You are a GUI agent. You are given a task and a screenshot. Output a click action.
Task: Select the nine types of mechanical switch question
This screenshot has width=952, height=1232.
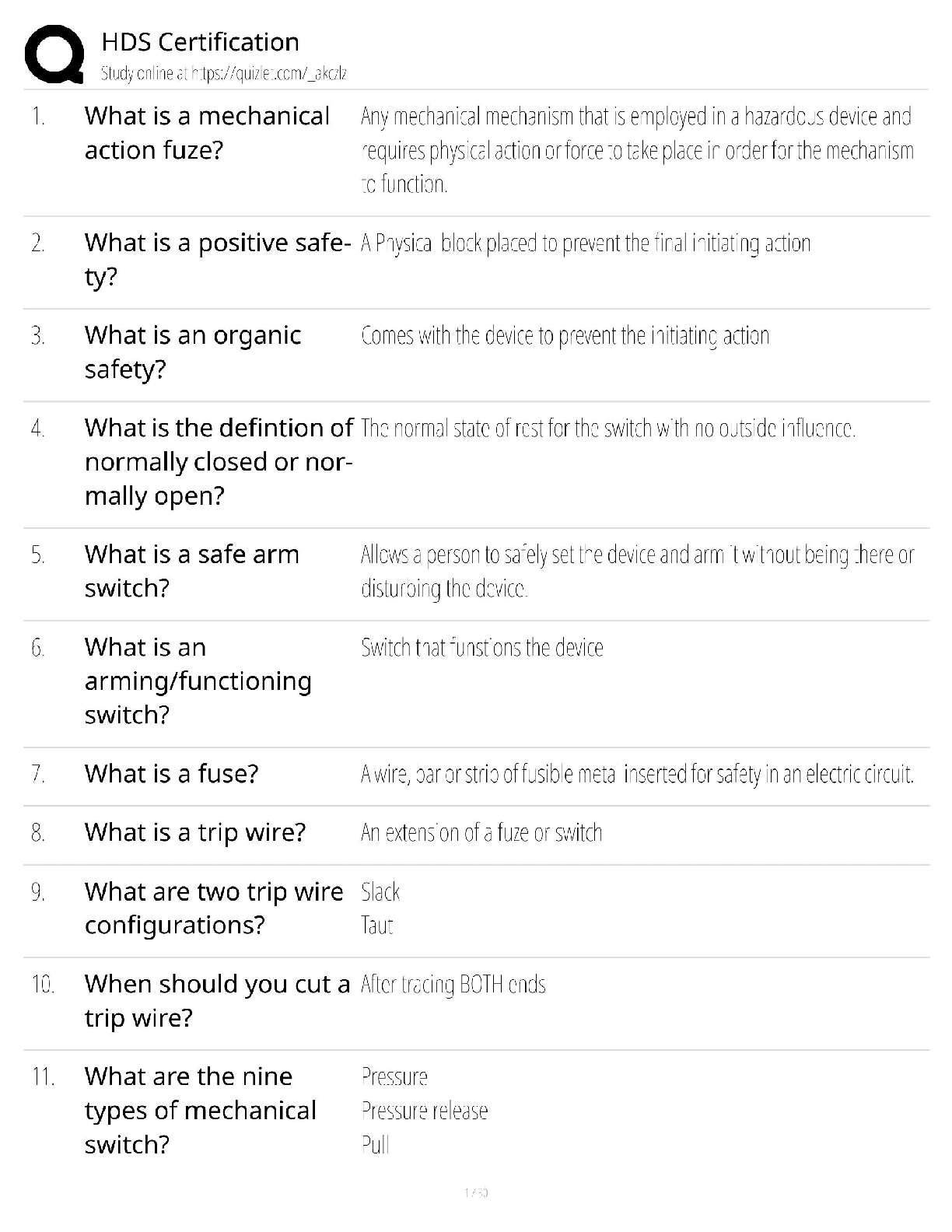click(x=200, y=1111)
